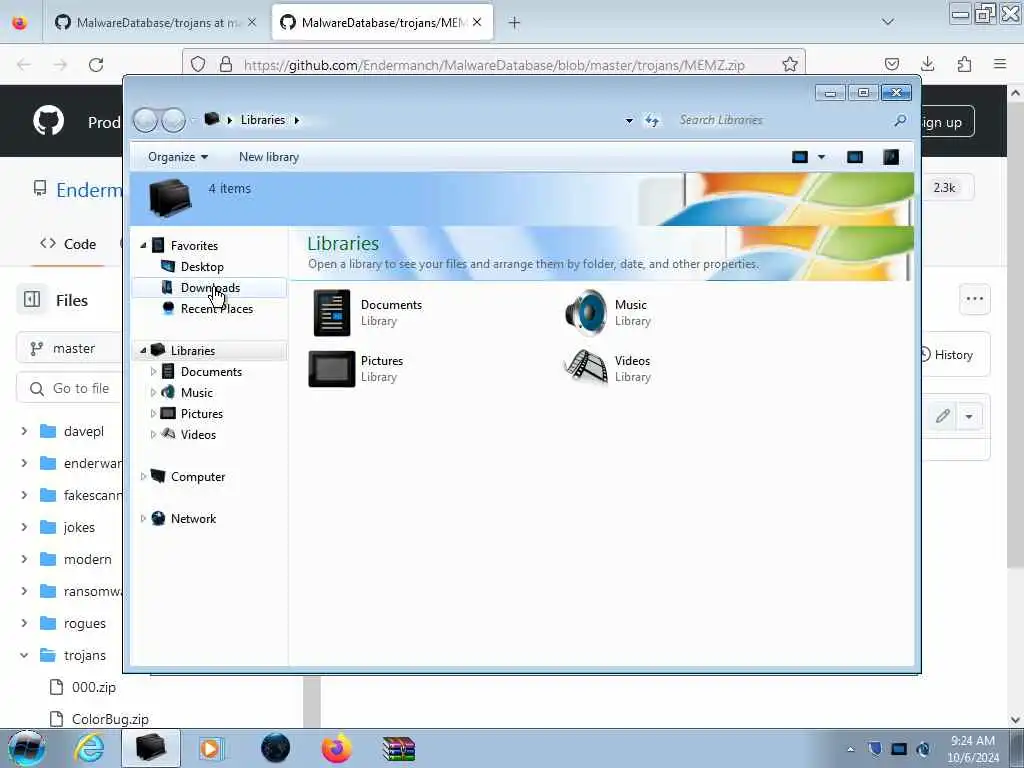Launch Internet Explorer from taskbar
Screen dimensions: 1024x768
[89, 748]
